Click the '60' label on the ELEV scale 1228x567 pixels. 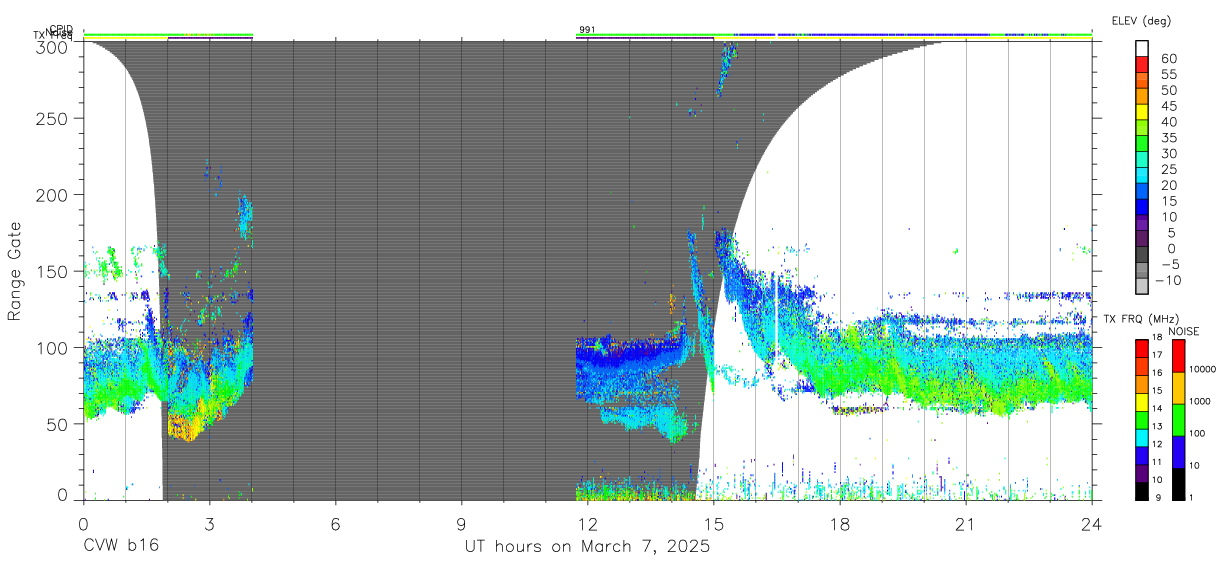[1168, 60]
